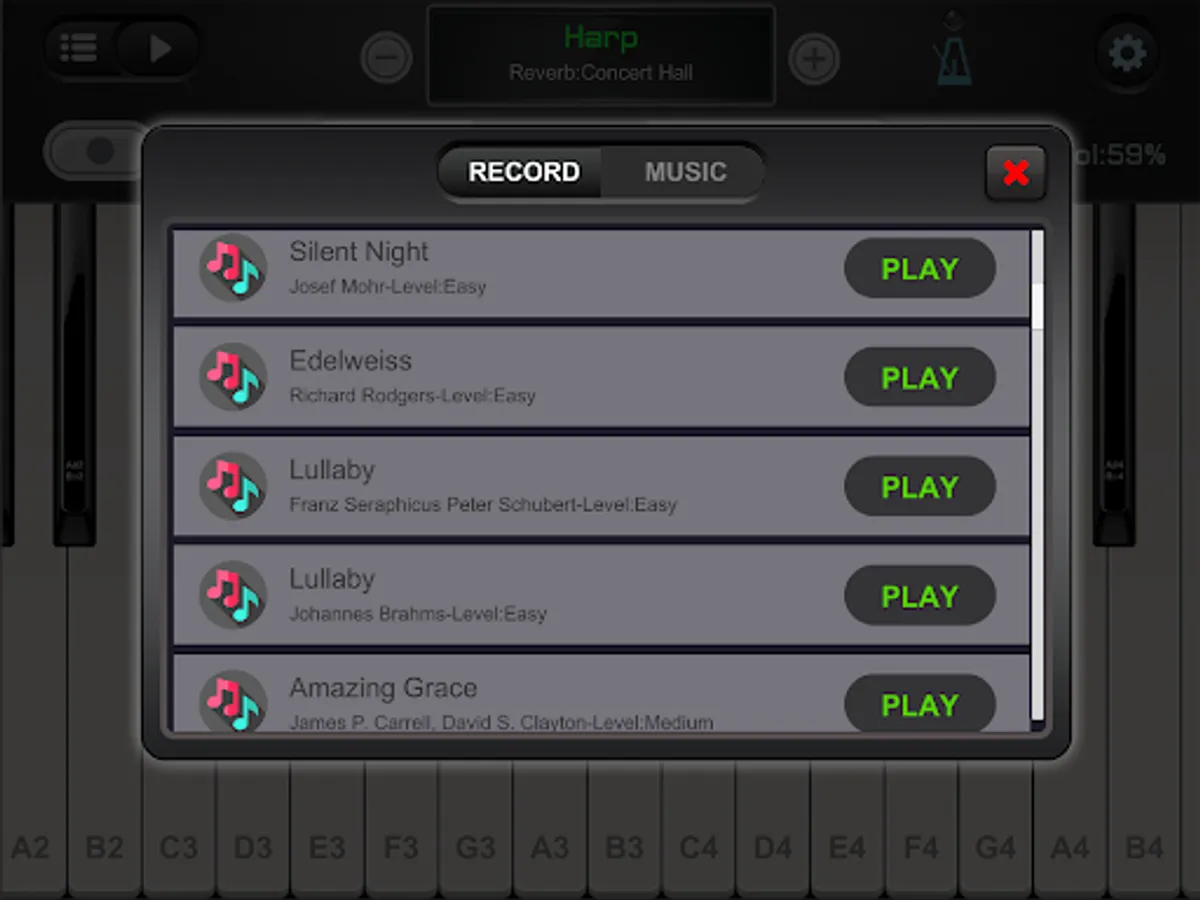Play Brahms' Lullaby

point(920,596)
